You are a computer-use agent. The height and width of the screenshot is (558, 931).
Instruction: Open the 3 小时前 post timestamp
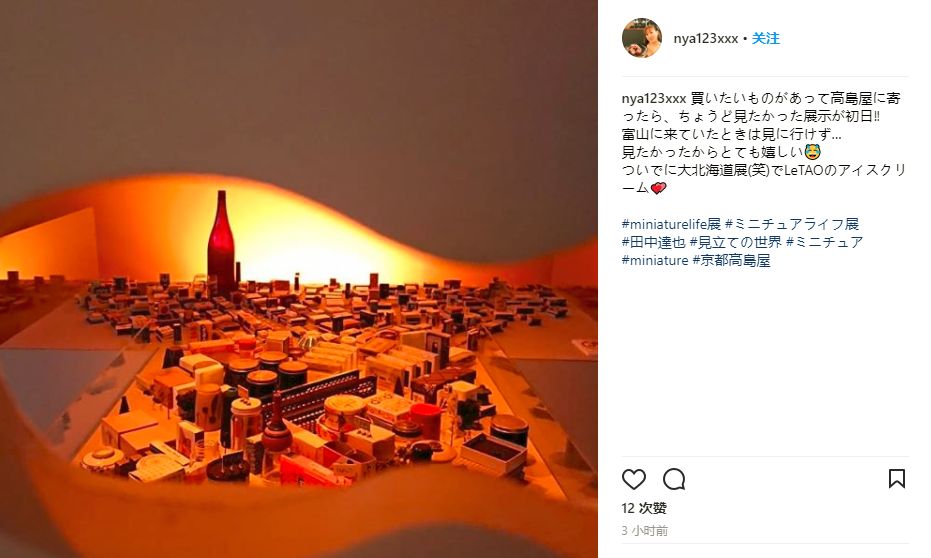click(645, 531)
